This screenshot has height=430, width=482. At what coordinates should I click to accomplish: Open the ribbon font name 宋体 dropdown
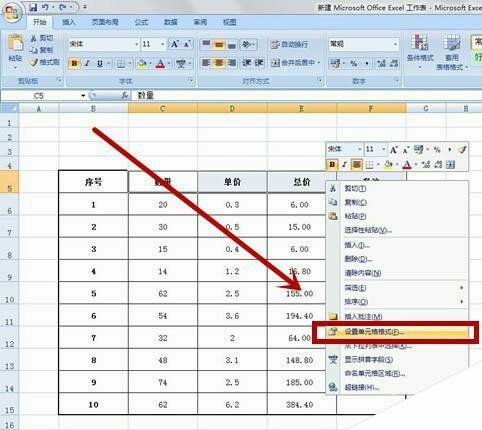pos(136,44)
